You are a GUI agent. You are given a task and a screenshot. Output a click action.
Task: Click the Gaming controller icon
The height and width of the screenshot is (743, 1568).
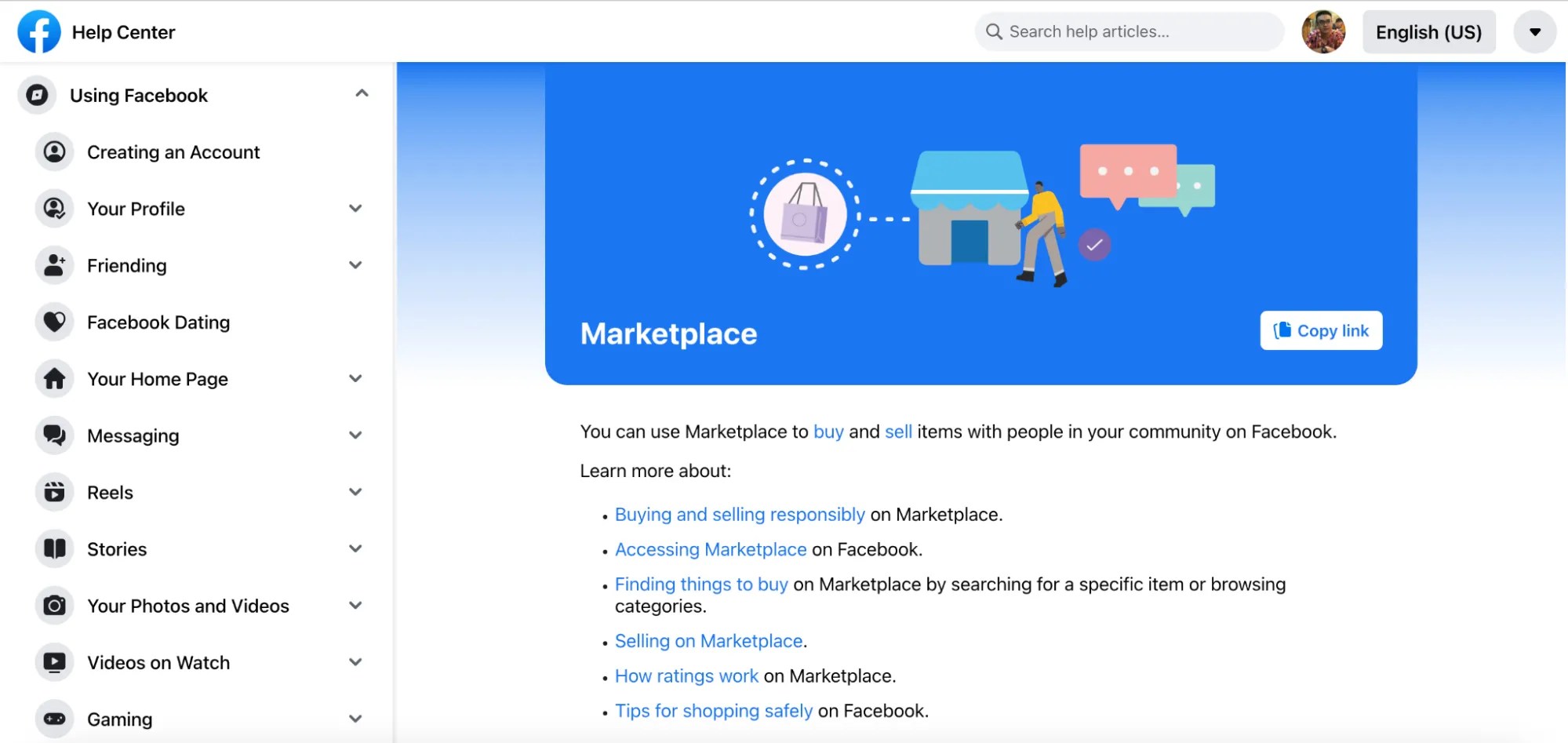(53, 719)
